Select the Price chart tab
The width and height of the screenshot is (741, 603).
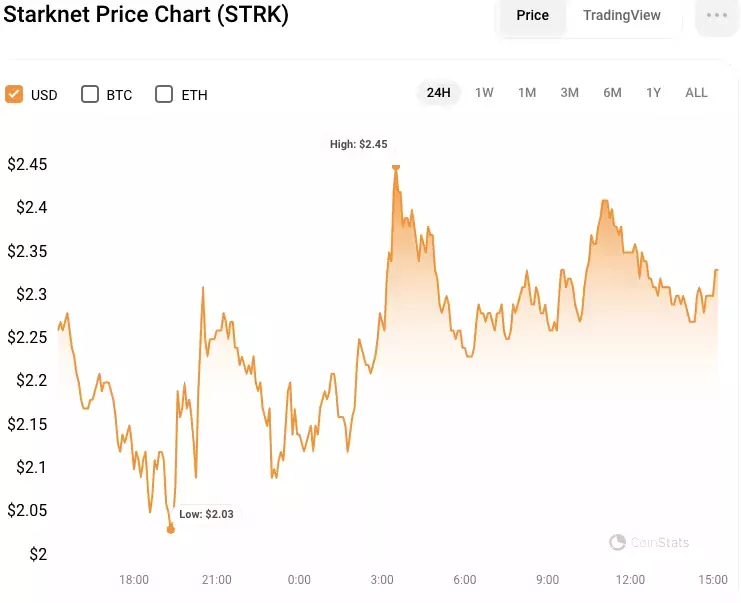(533, 16)
